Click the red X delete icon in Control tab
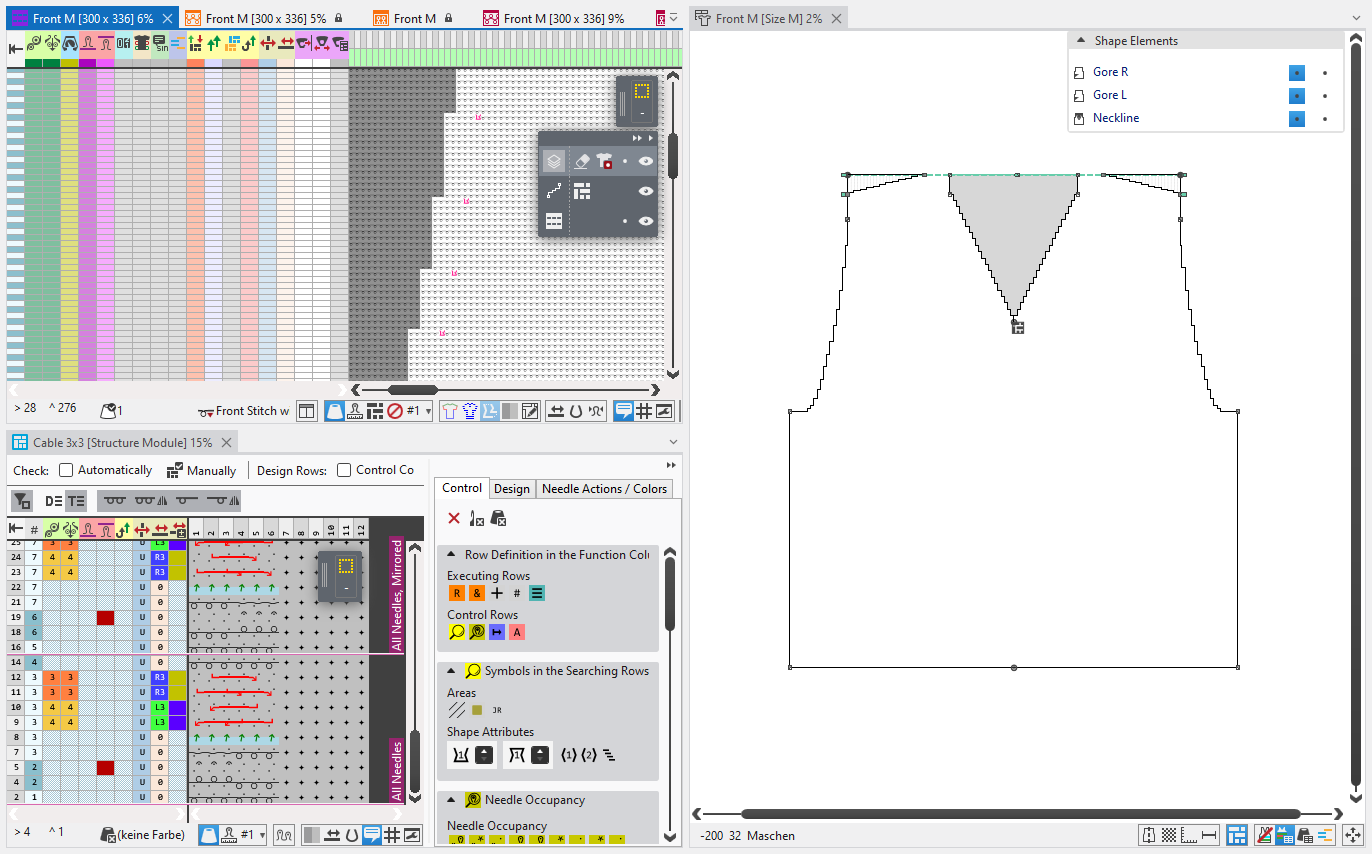 tap(454, 518)
